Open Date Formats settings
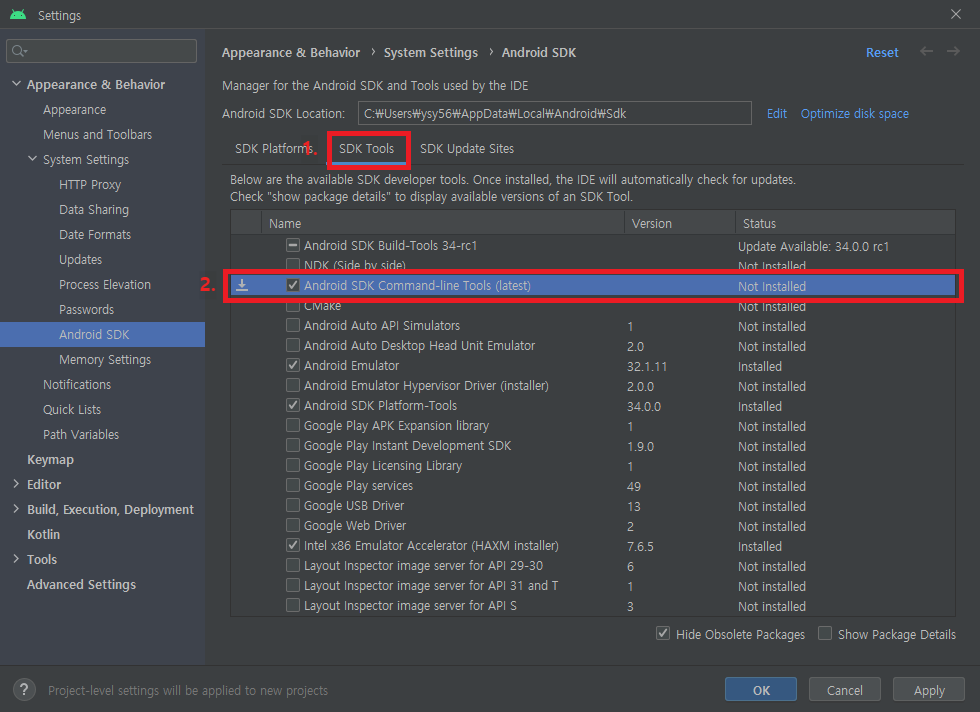The image size is (980, 712). coord(95,234)
